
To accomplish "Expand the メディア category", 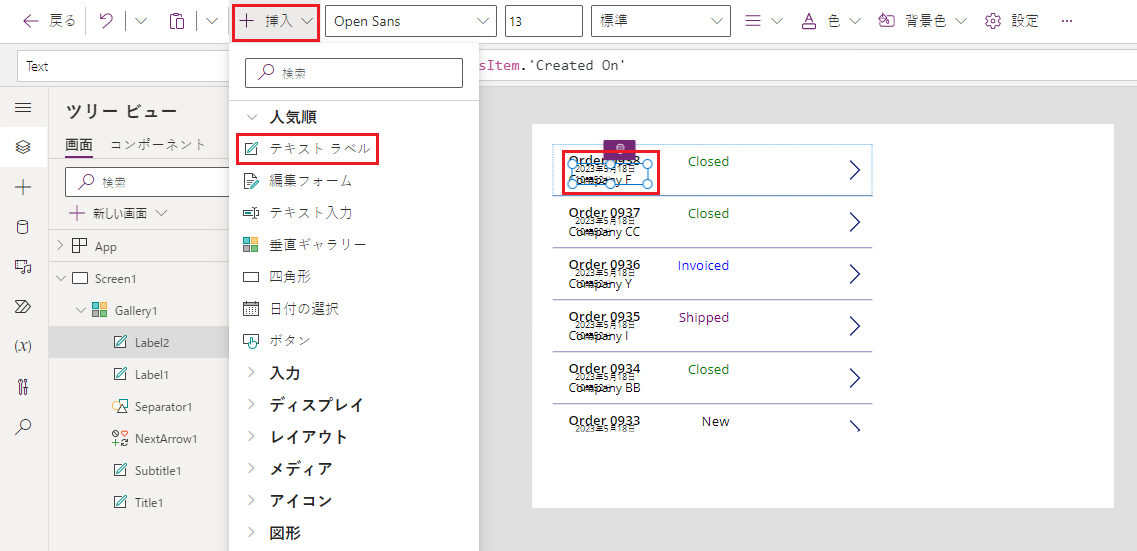I will click(252, 468).
